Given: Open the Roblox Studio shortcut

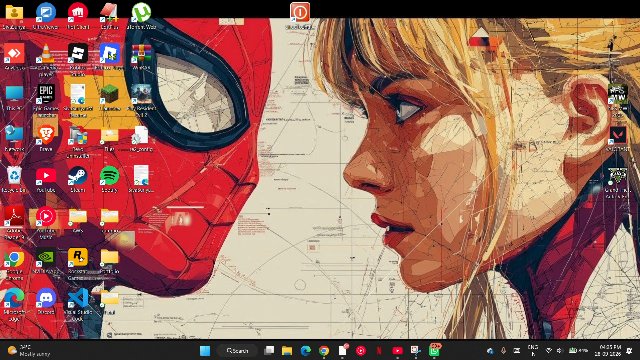Looking at the screenshot, I should [x=78, y=53].
